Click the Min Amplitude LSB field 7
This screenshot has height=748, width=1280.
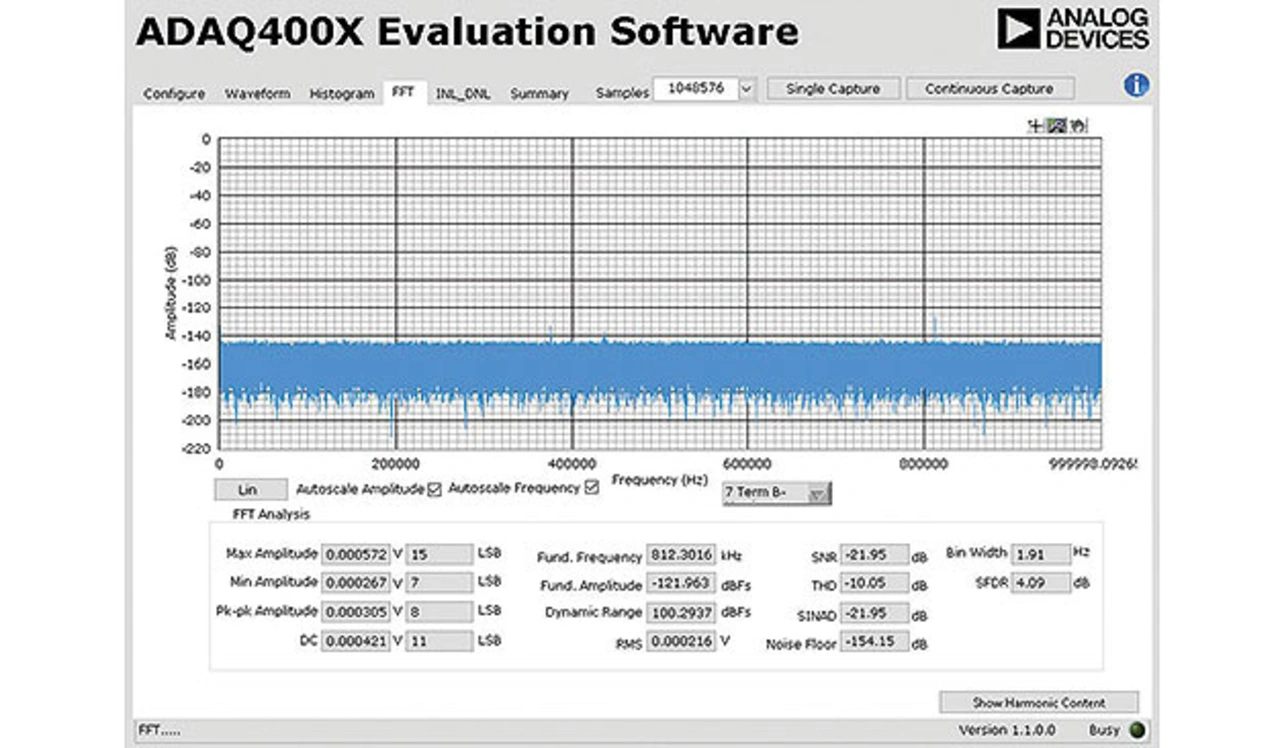(x=439, y=582)
